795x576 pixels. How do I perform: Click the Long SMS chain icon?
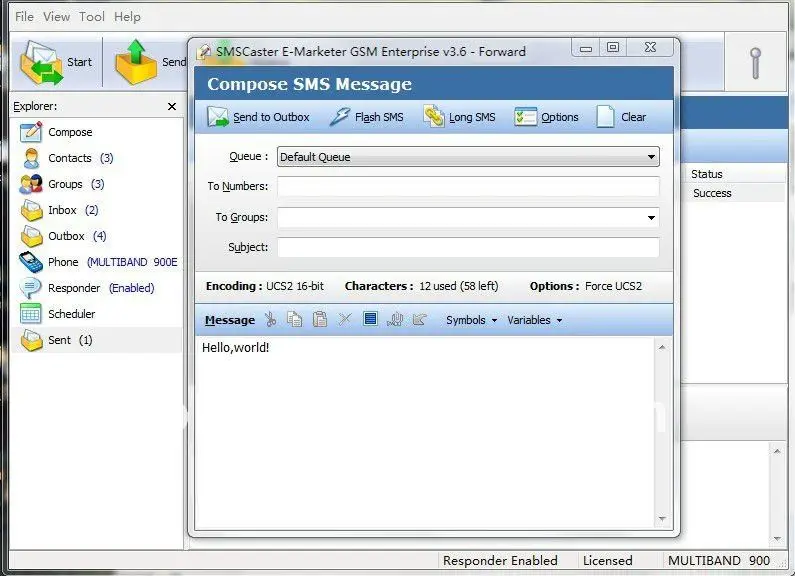pos(434,117)
